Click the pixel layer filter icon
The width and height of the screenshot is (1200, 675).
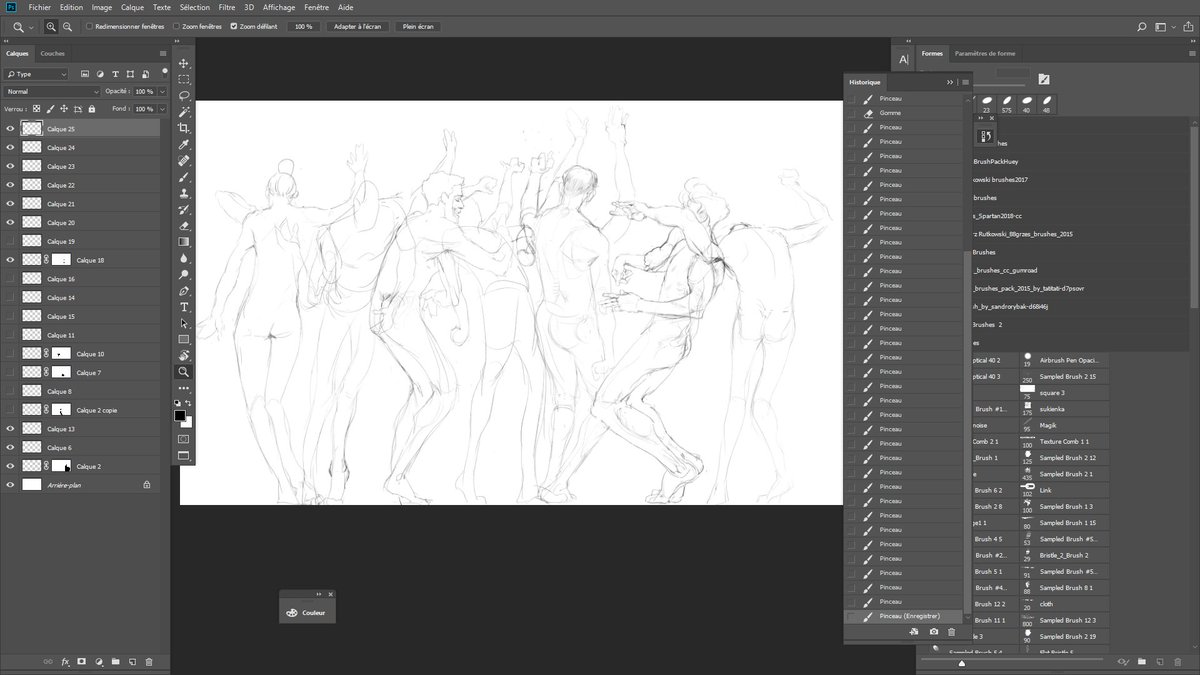pyautogui.click(x=85, y=74)
